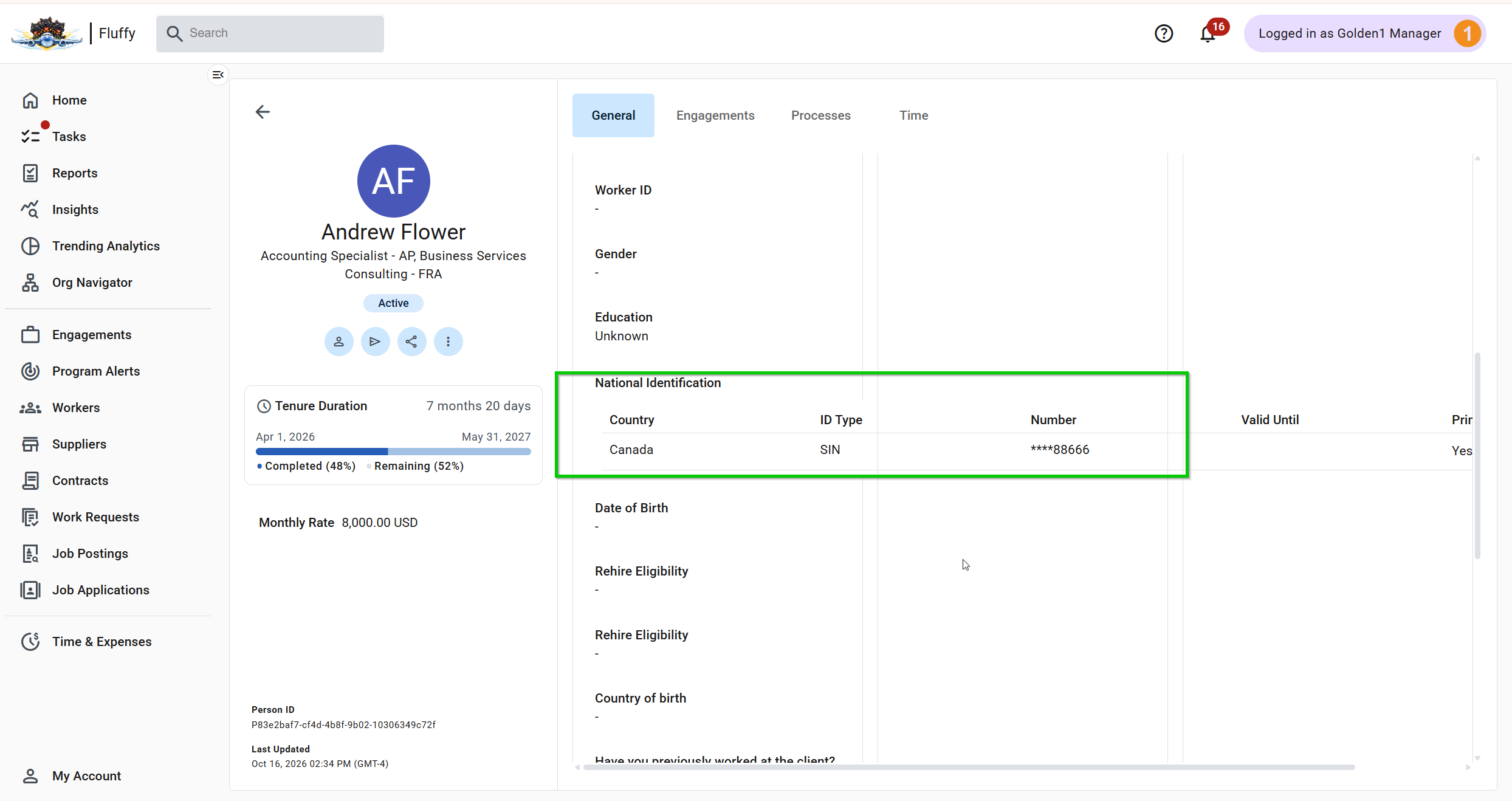Viewport: 1512px width, 801px height.
Task: Click the back arrow icon
Action: pos(263,112)
